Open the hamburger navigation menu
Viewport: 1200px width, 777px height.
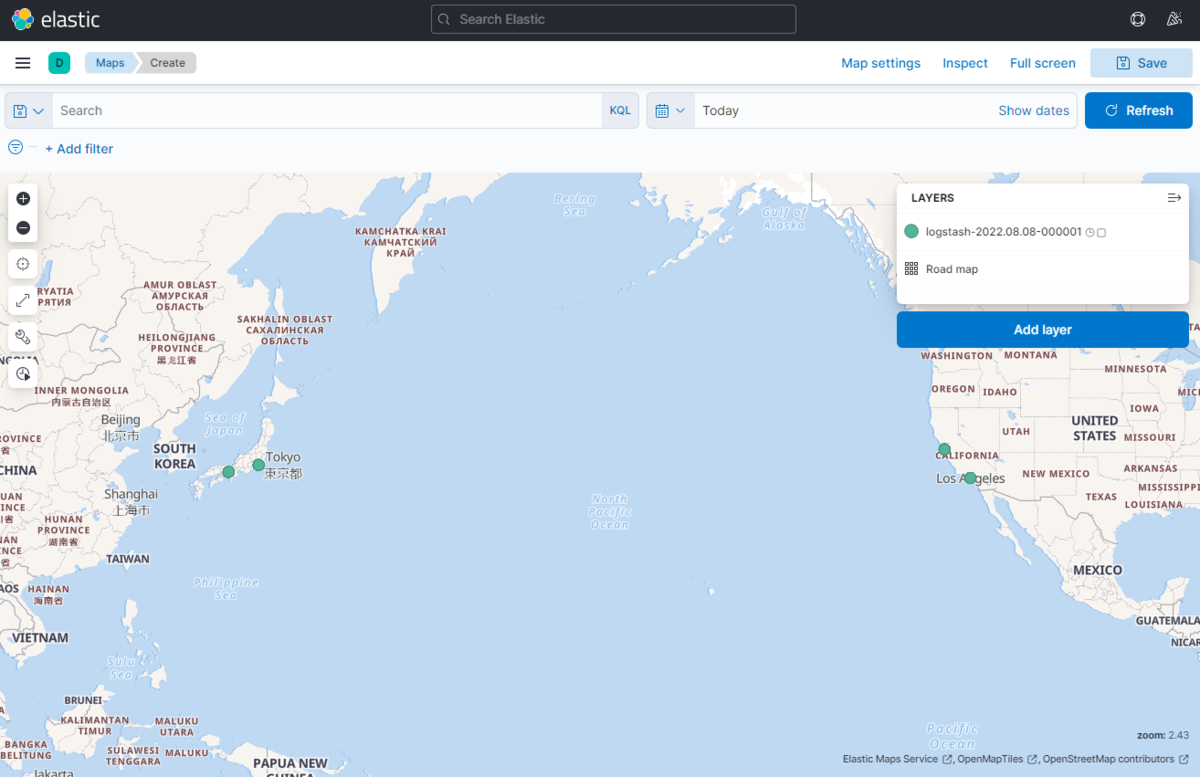point(23,63)
